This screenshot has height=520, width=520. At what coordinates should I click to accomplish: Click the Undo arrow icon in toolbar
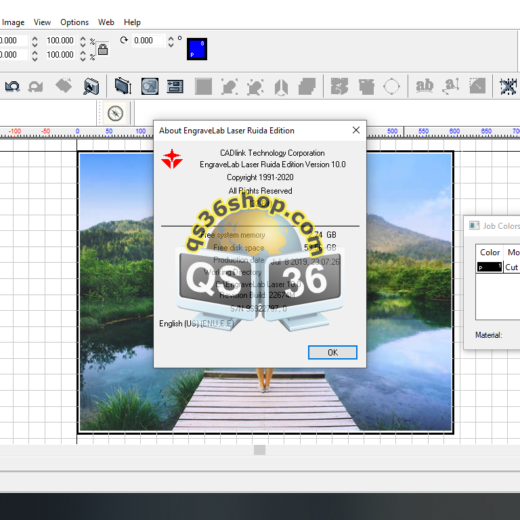pos(12,87)
